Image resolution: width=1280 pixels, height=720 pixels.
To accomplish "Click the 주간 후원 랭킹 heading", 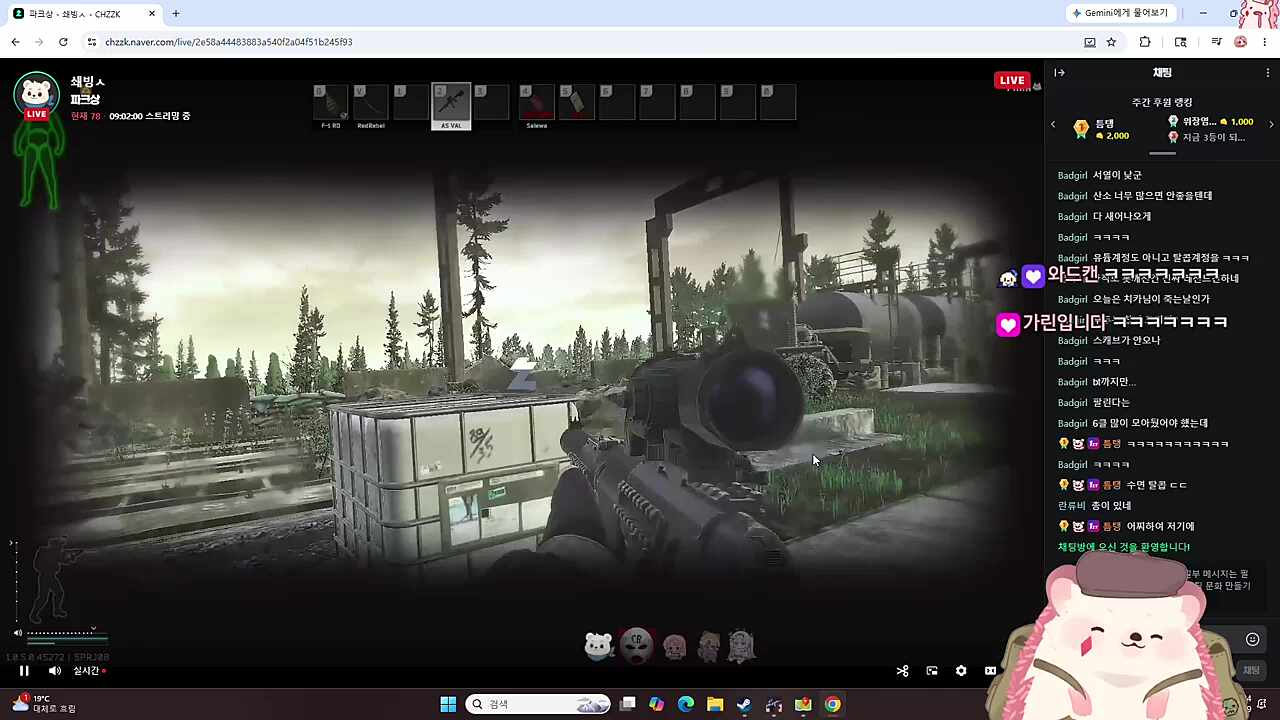I will point(1162,102).
